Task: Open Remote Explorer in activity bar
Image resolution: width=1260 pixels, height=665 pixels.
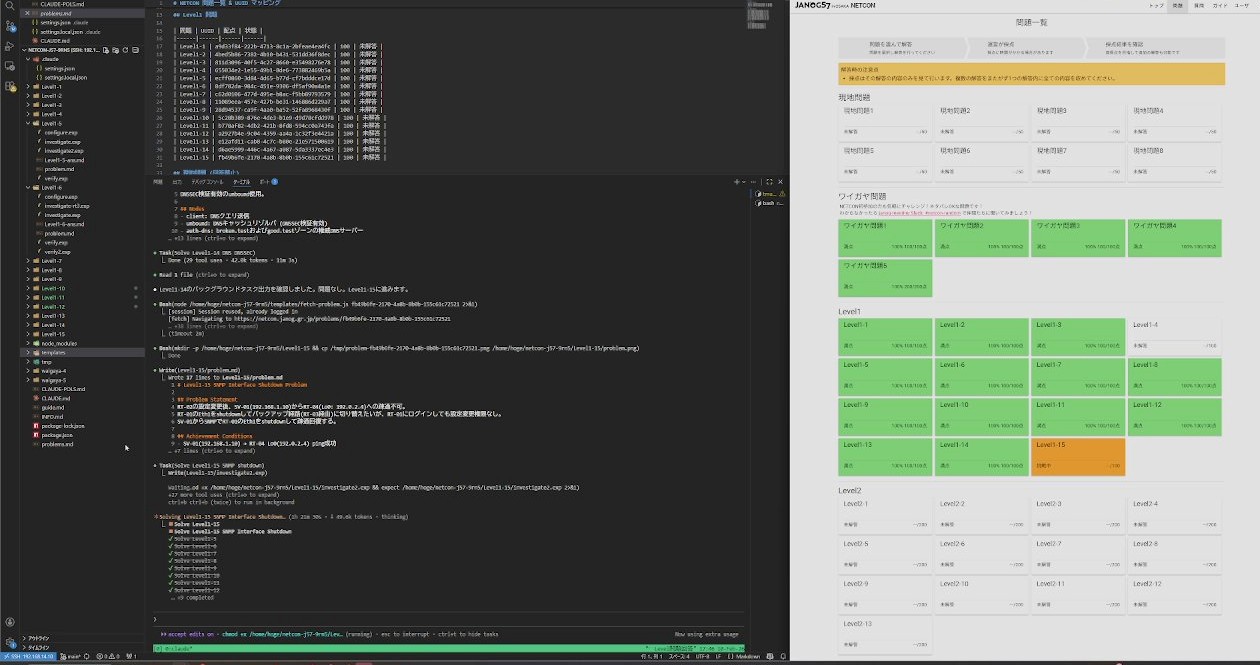Action: 10,66
